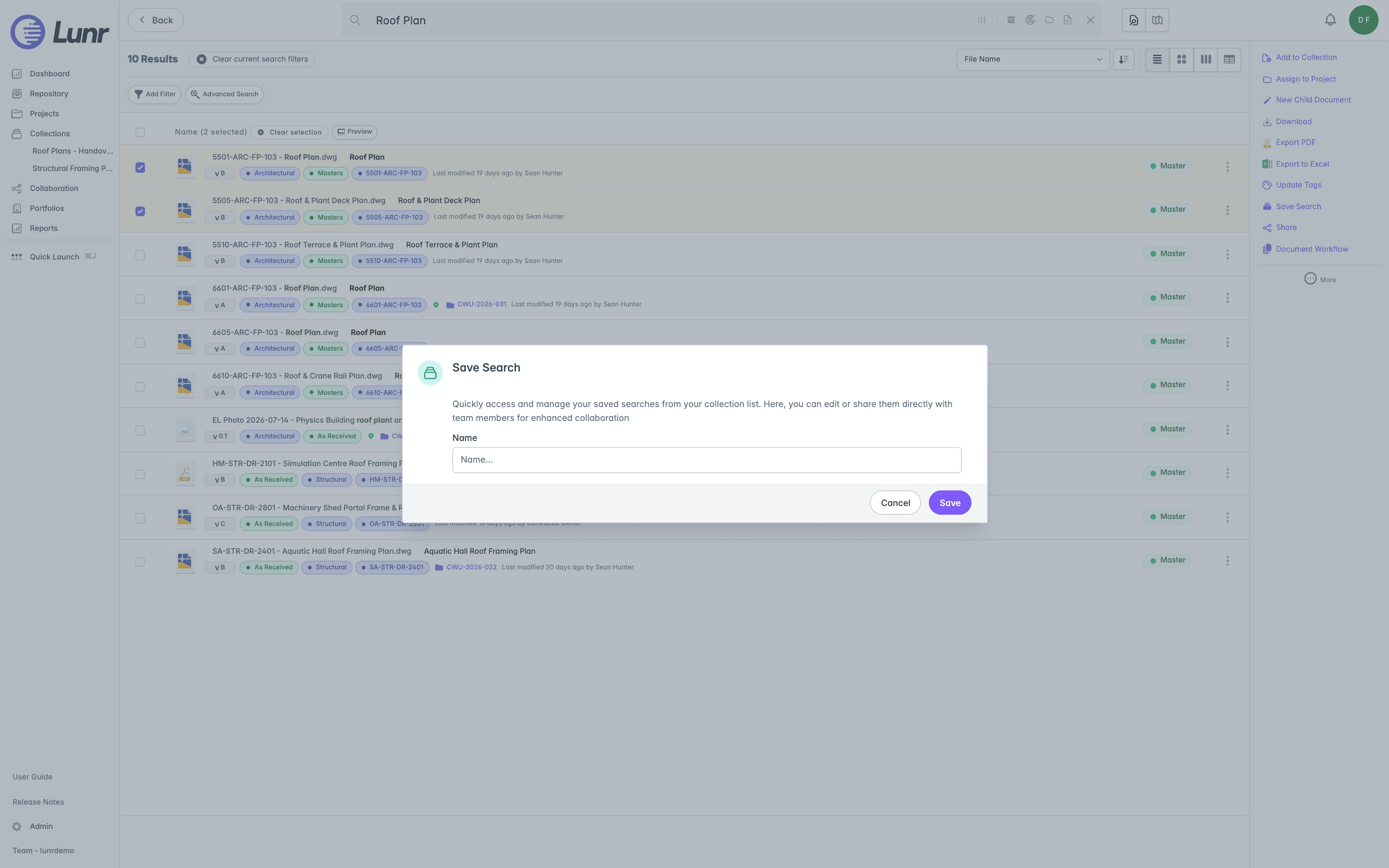Clear current search filters
Screen dimensions: 1389x868
coord(251,59)
